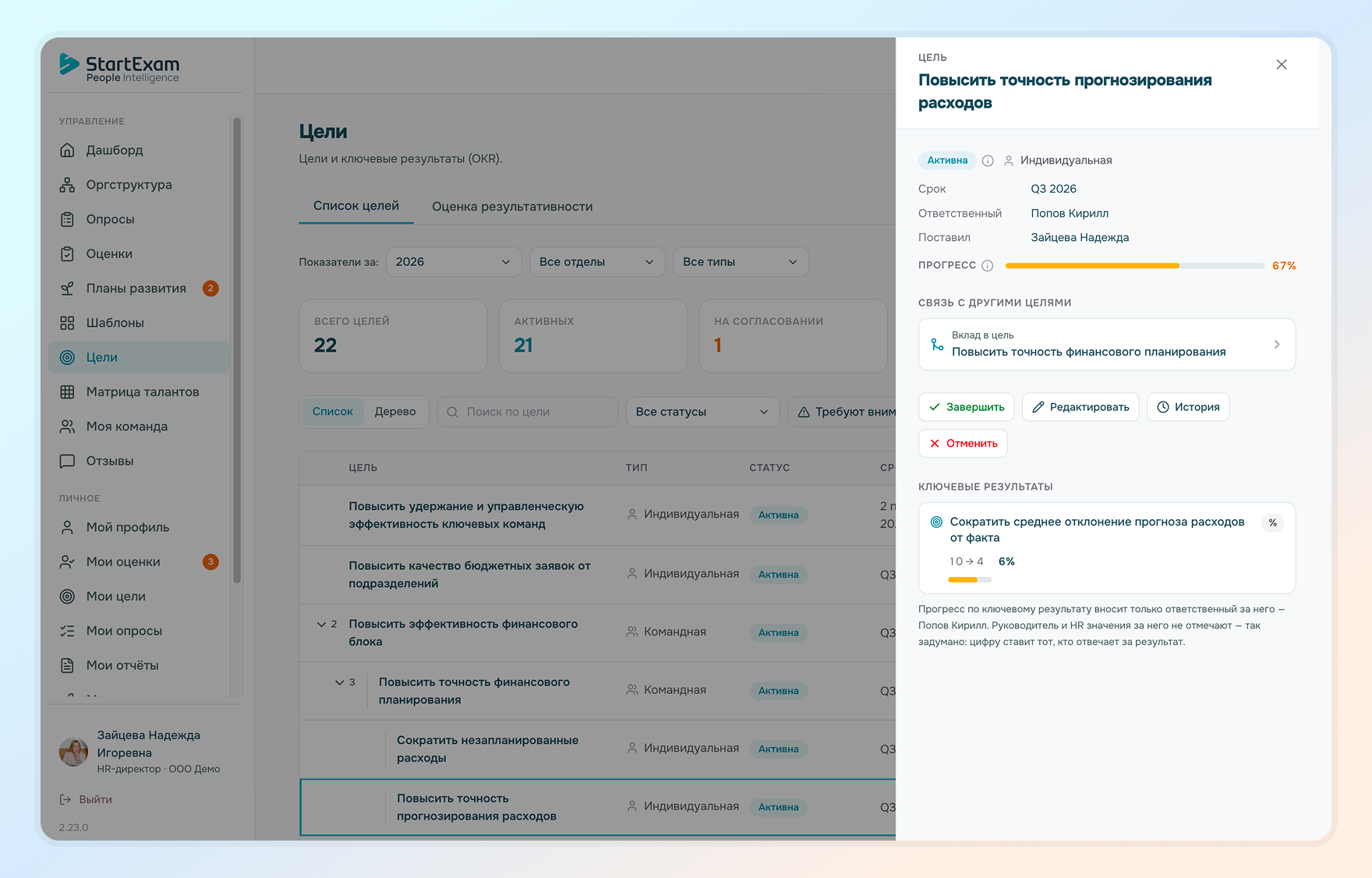The width and height of the screenshot is (1372, 878).
Task: Click the Отменить button
Action: 963,444
